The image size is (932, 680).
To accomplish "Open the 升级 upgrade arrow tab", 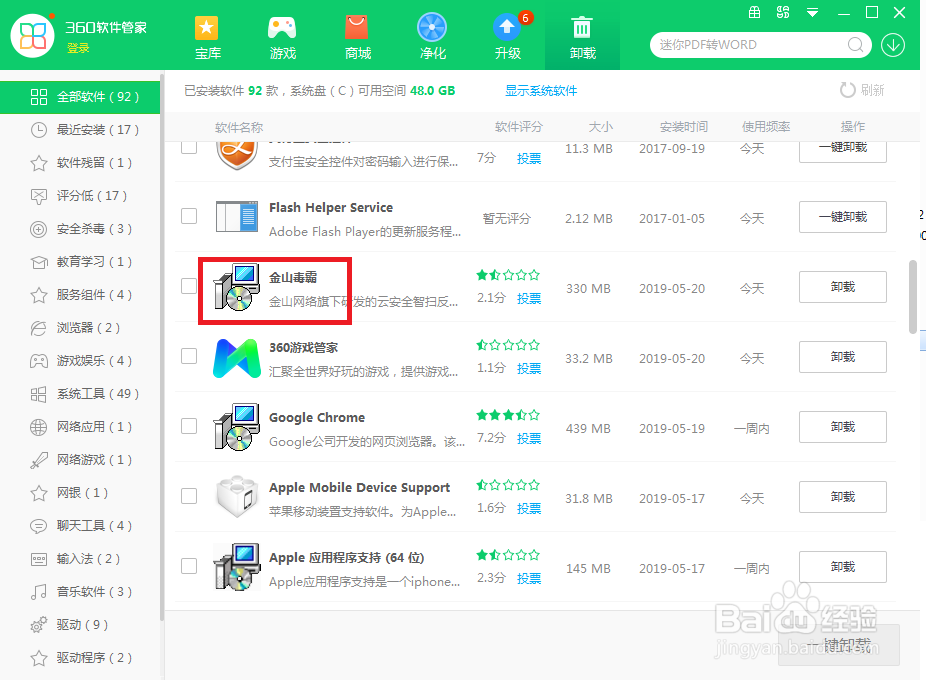I will (508, 37).
